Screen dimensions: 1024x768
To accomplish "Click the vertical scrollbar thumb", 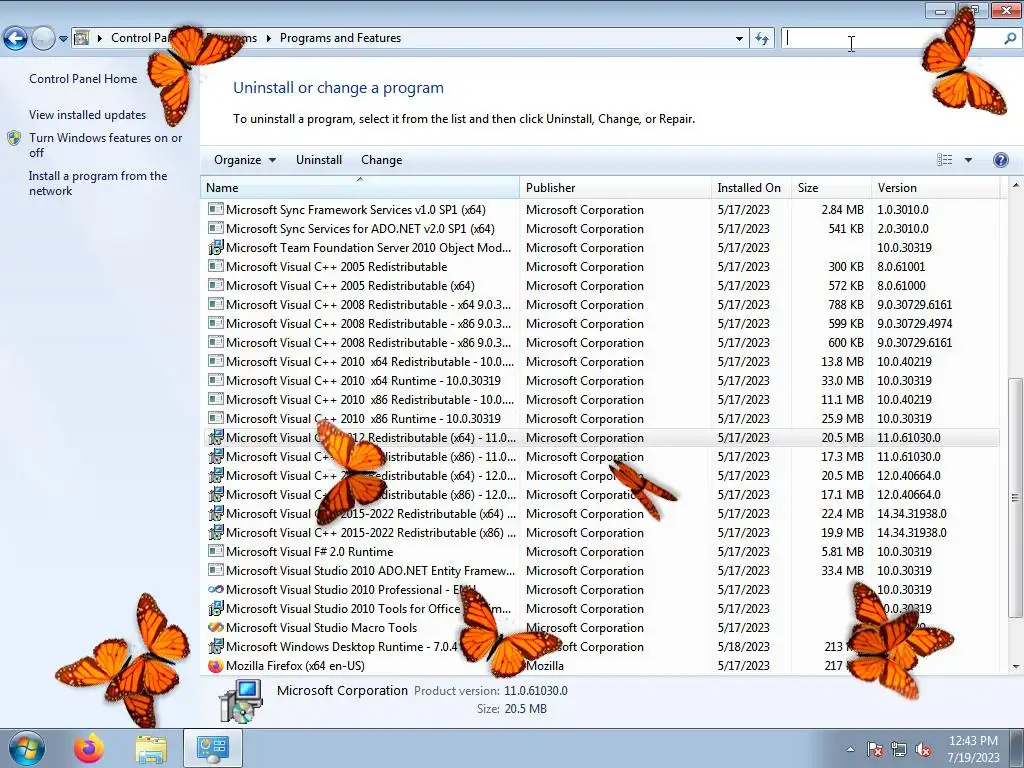I will (x=1016, y=498).
